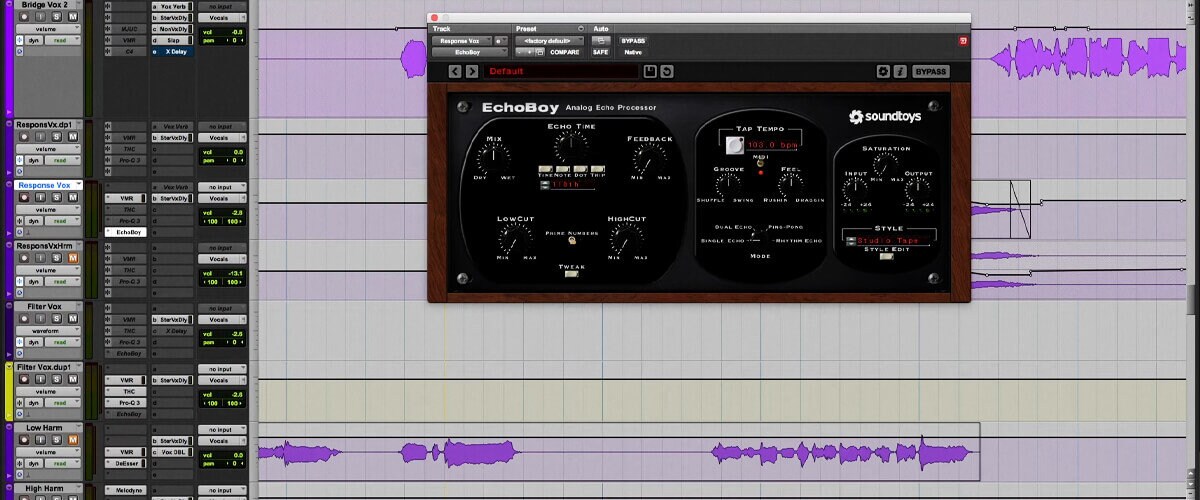Open EchoBoy insert on Response Vox track

coord(126,232)
